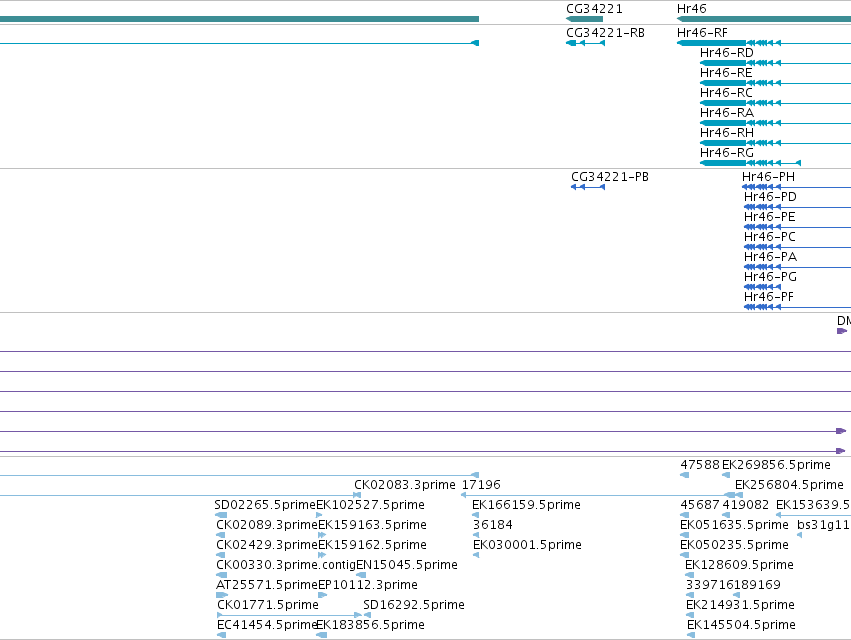Click the Hr46 gene label

(691, 9)
